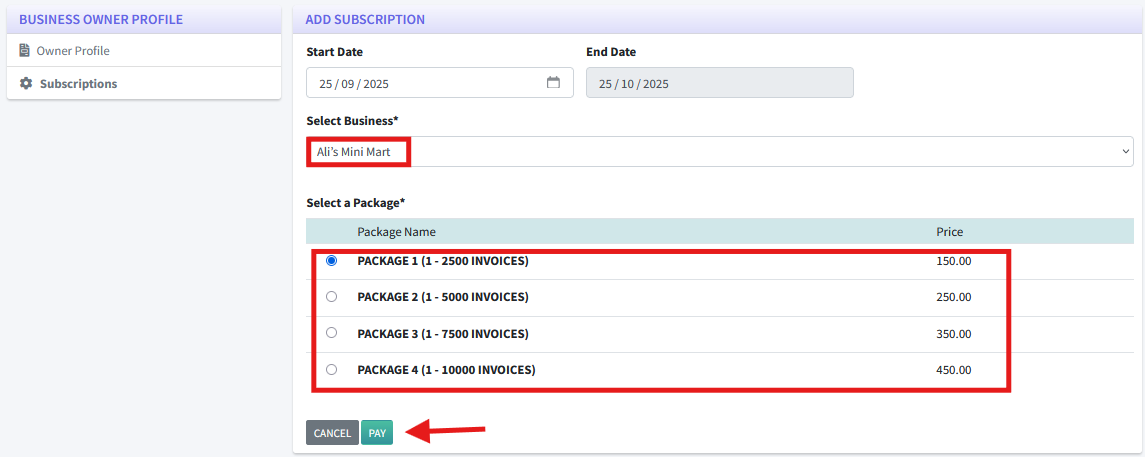Open the Select Business dropdown arrow

pos(1126,152)
